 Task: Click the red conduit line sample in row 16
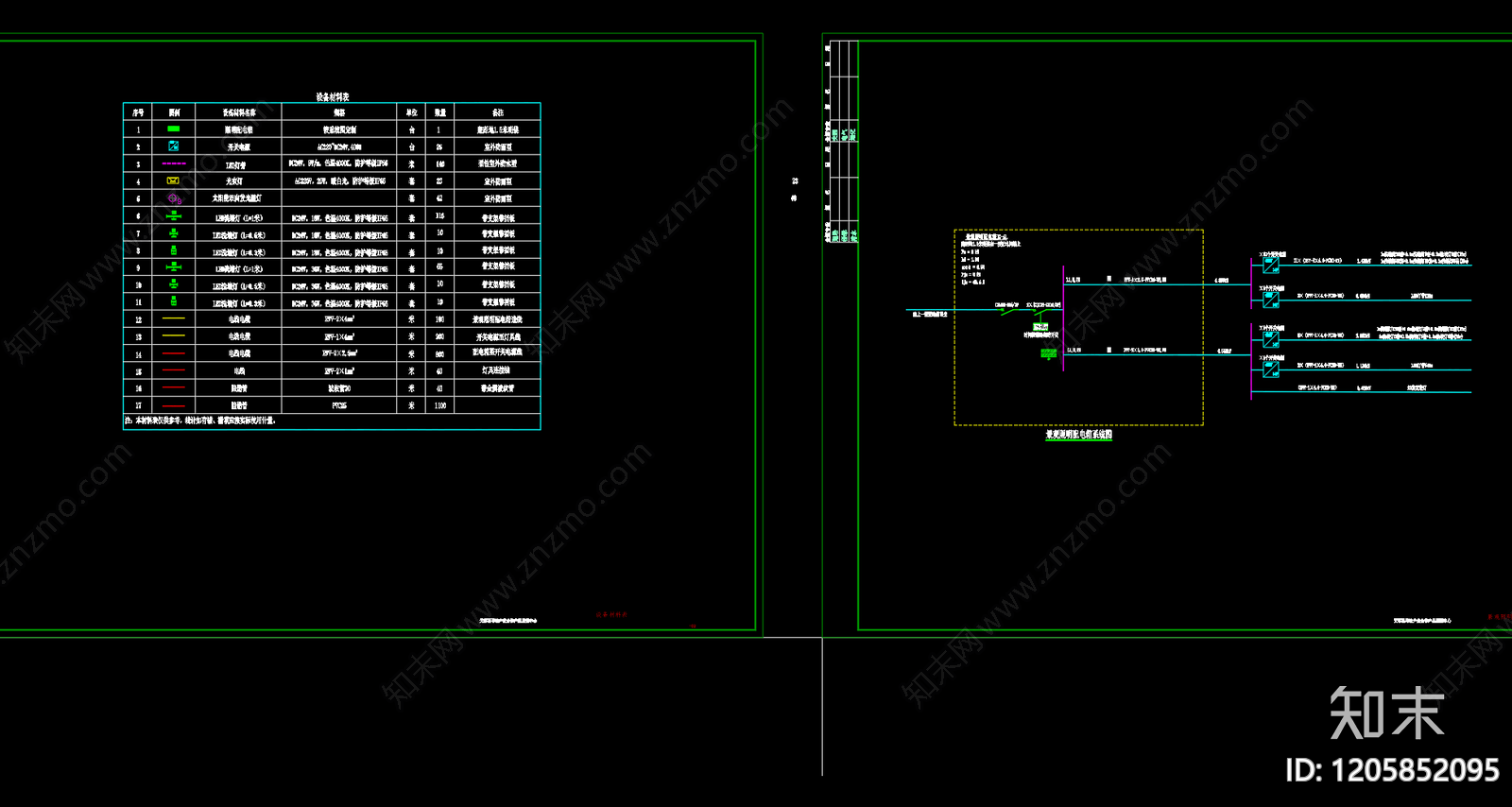pyautogui.click(x=174, y=387)
